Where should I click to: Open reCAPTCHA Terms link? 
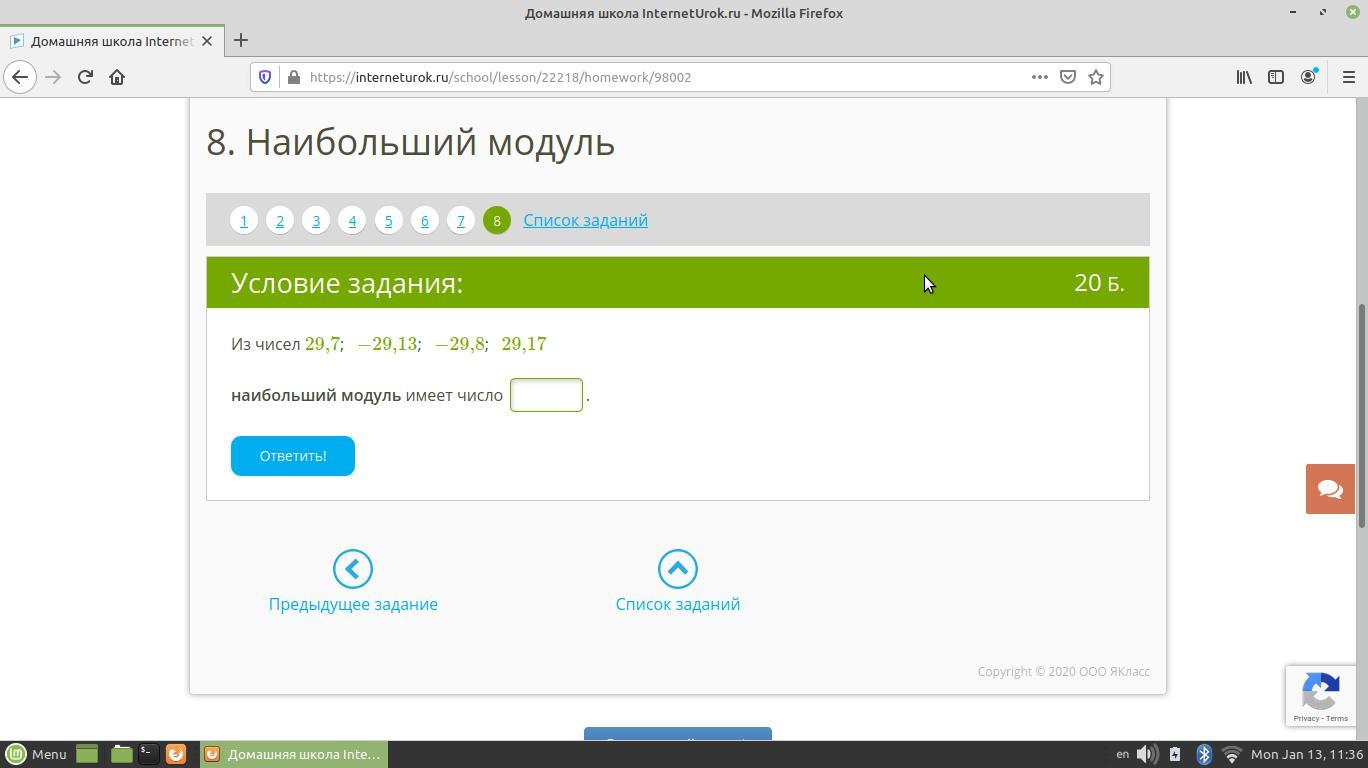(x=1337, y=719)
